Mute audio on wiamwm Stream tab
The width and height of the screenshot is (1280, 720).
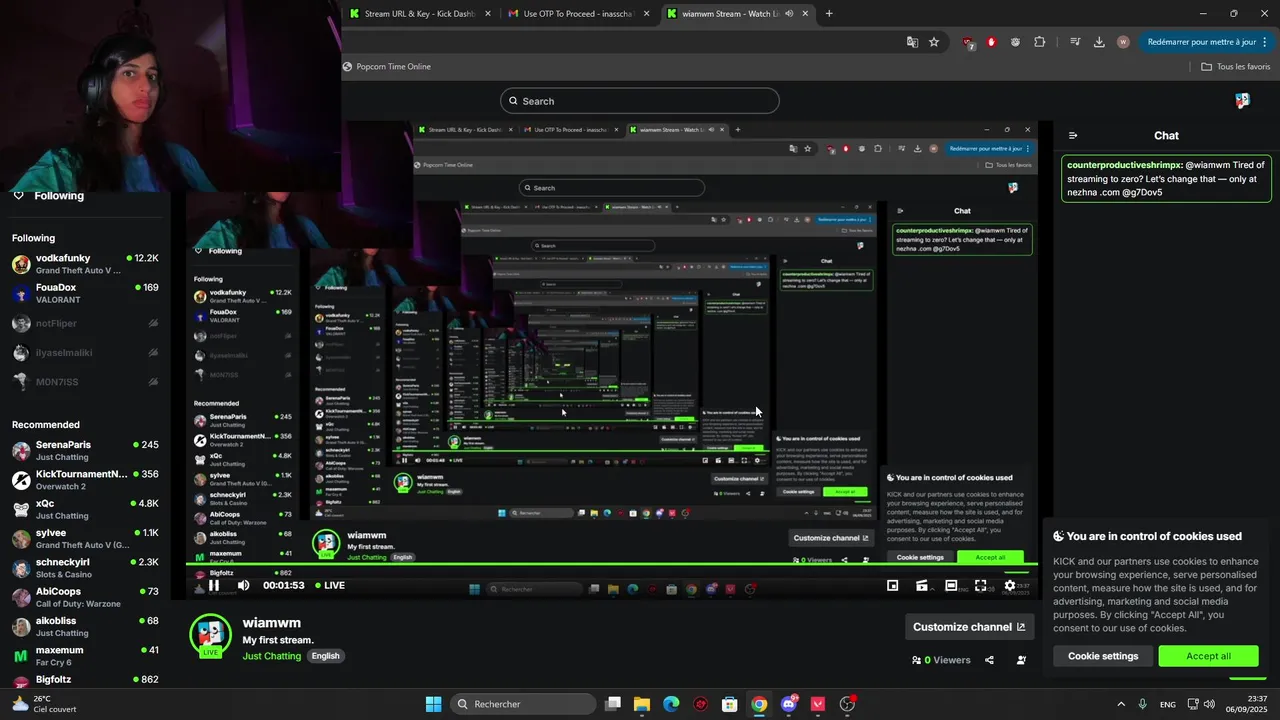click(x=789, y=14)
